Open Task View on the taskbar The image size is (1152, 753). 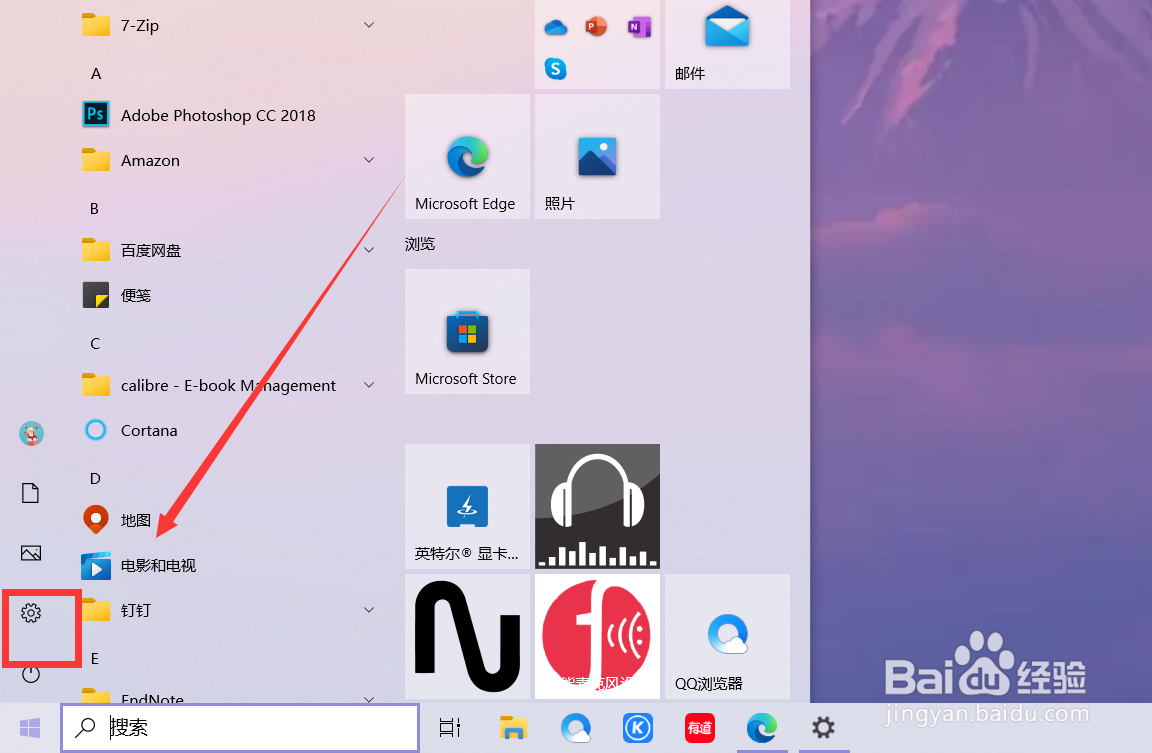450,728
